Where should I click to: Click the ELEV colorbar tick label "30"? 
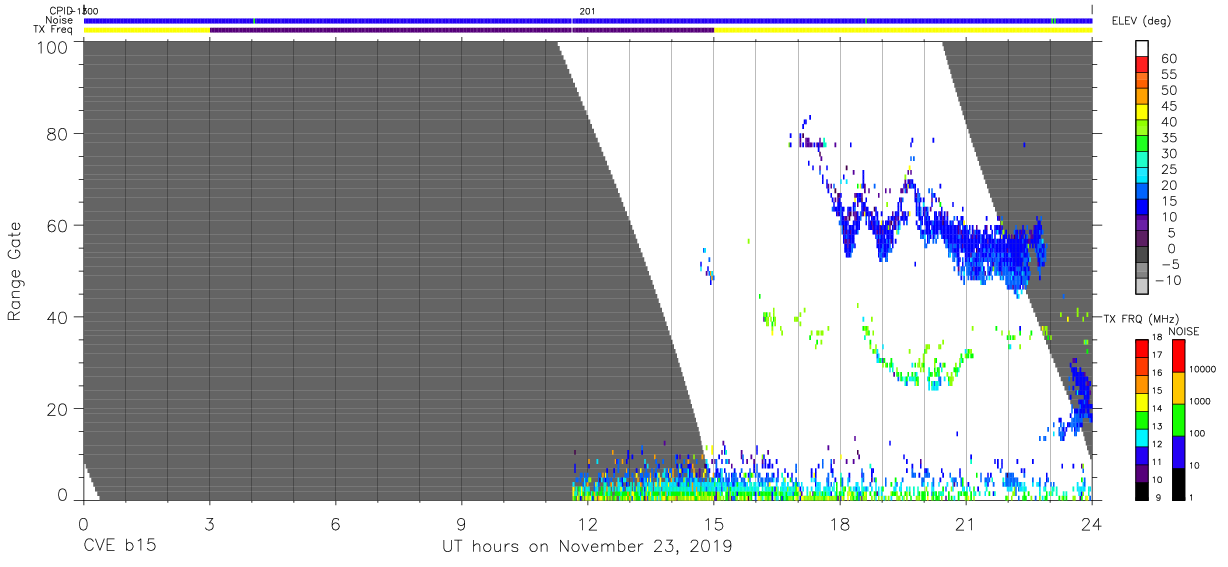click(x=1168, y=154)
